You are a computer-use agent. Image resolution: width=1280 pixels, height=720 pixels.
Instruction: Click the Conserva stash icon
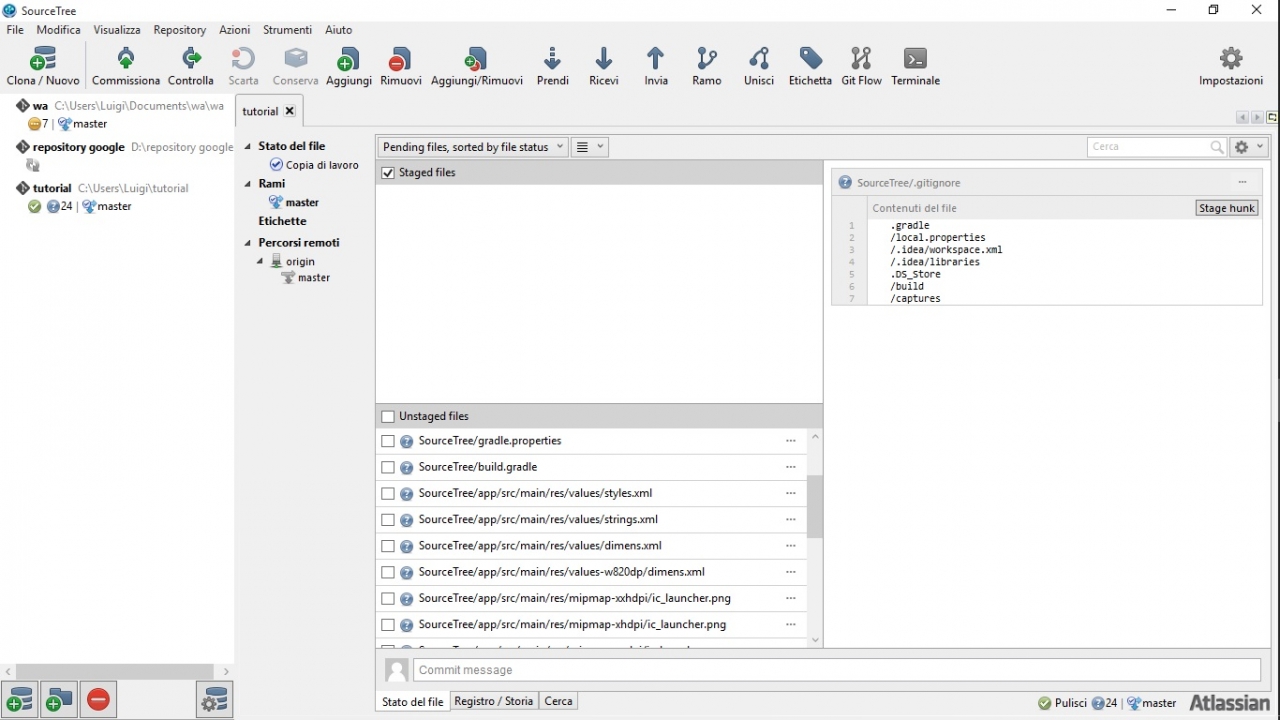coord(296,59)
